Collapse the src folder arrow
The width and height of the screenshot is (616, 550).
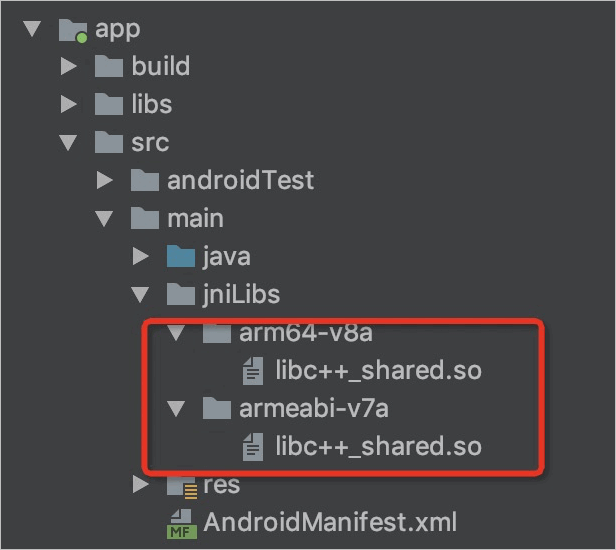68,143
